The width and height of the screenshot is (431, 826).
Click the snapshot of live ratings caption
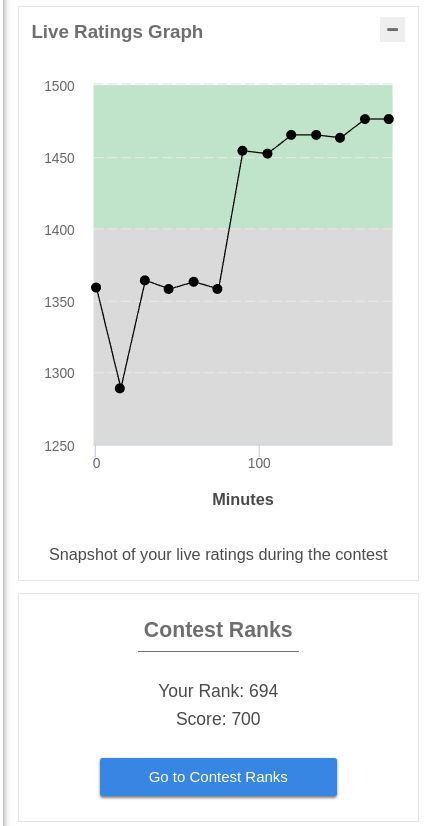point(218,554)
